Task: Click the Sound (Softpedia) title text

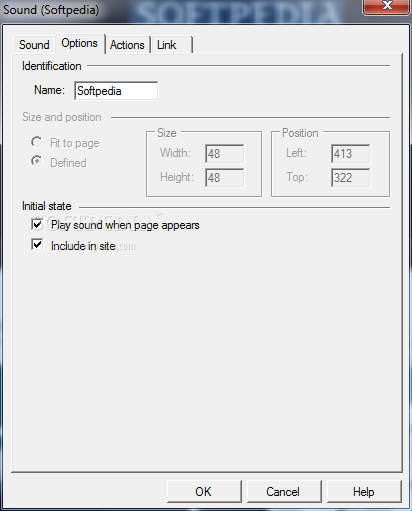Action: [x=51, y=10]
